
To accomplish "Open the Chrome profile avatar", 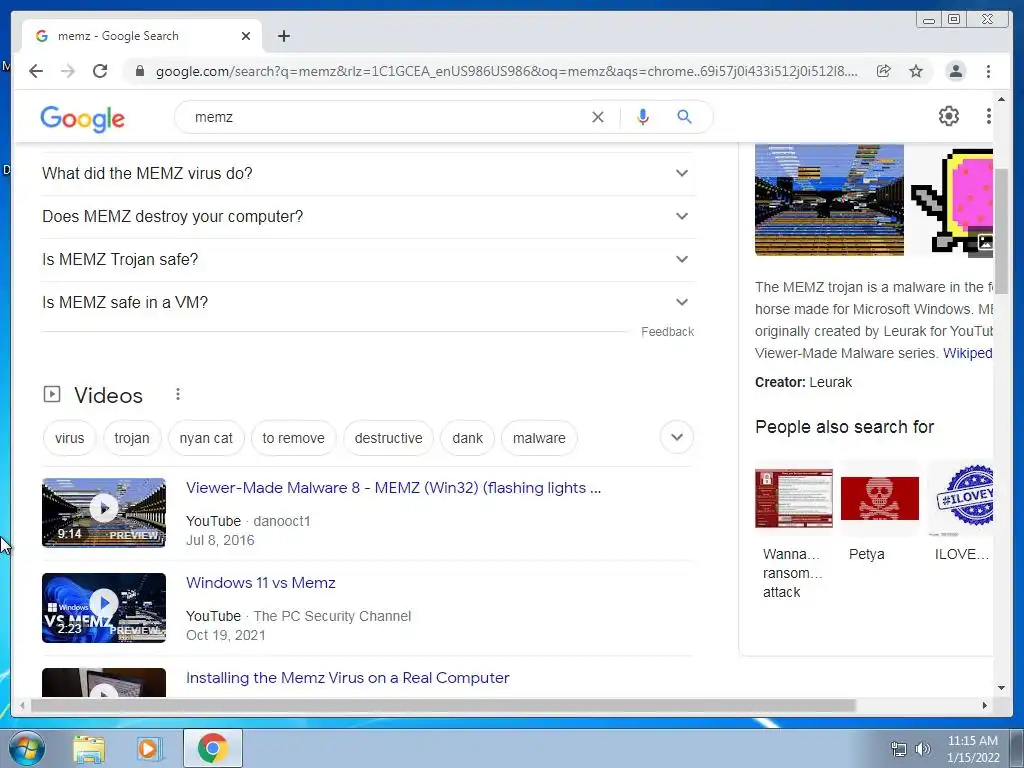I will point(955,71).
